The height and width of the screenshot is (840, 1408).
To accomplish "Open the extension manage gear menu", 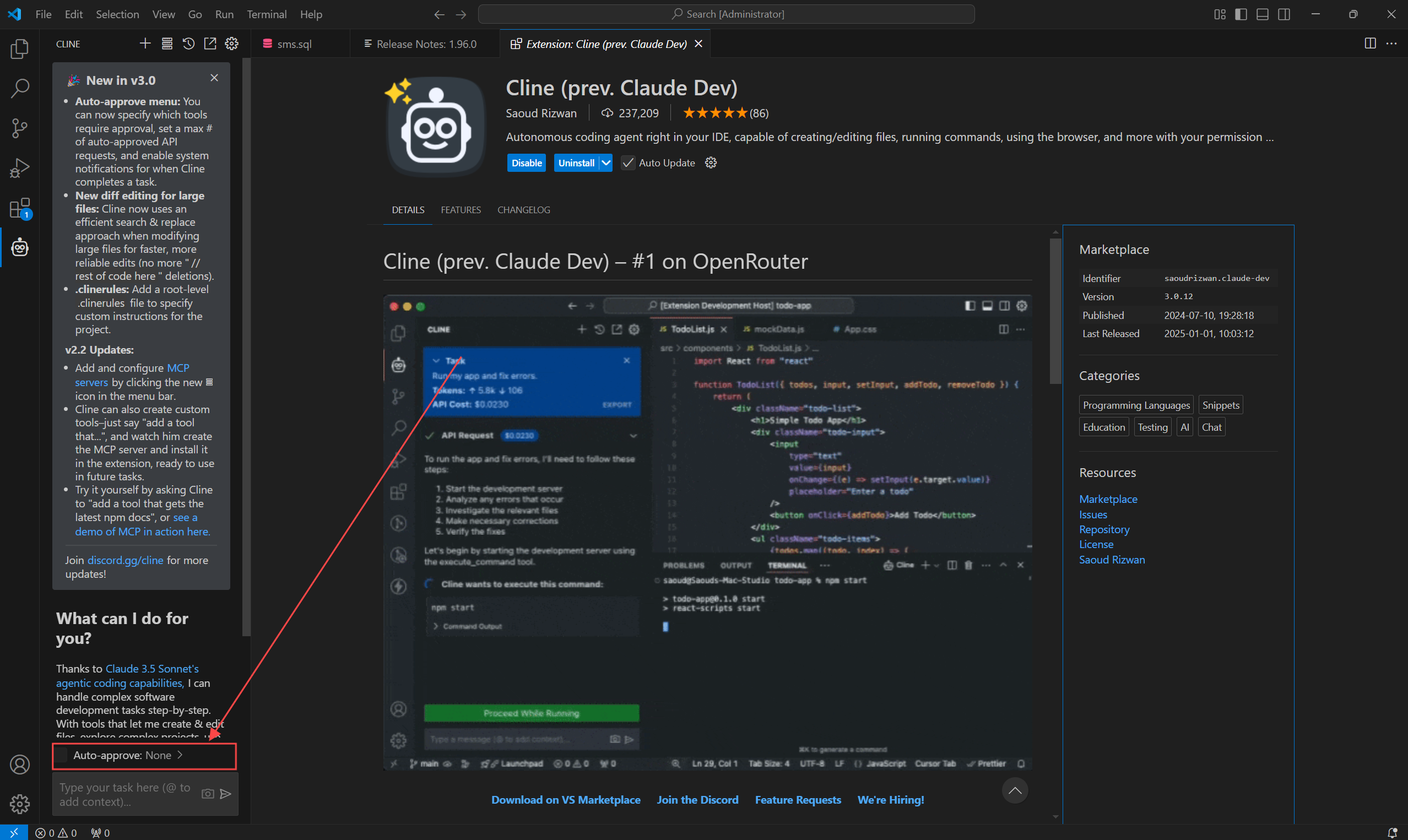I will [711, 163].
